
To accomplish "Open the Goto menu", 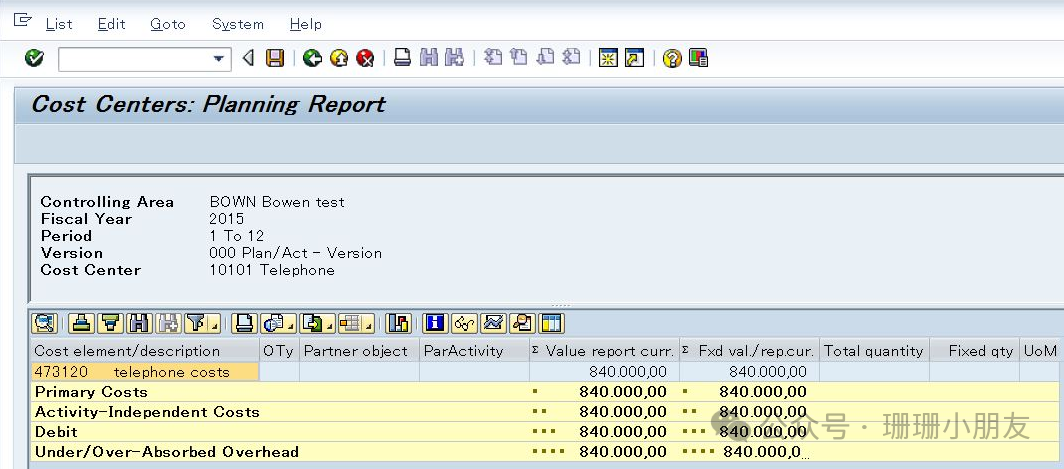I will point(167,24).
